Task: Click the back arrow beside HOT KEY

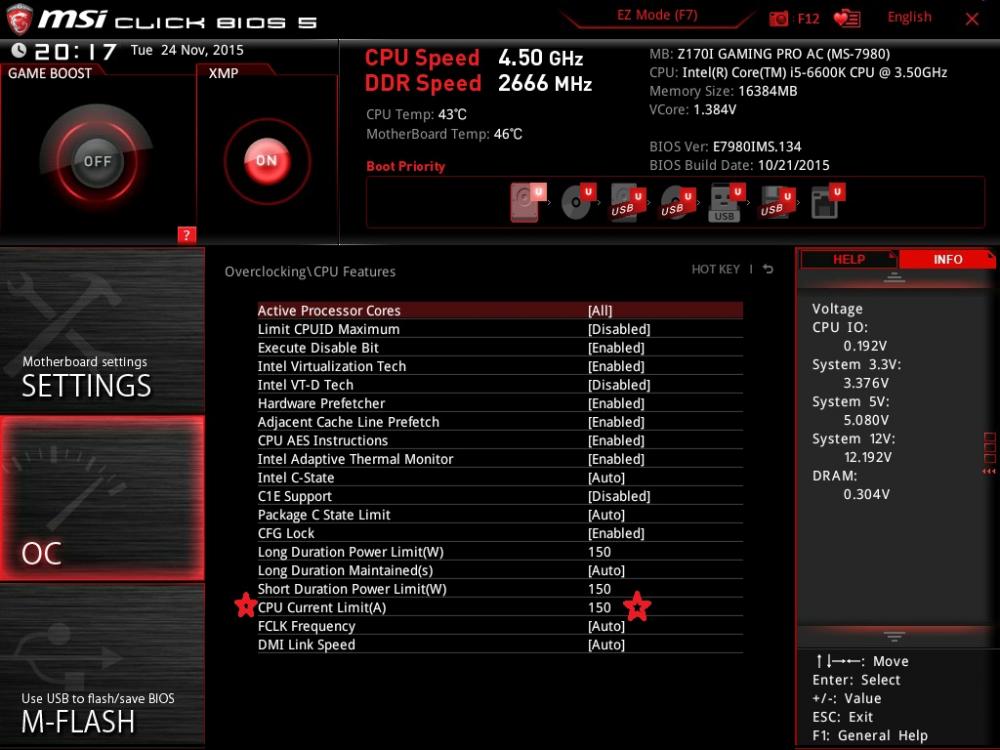Action: [768, 269]
